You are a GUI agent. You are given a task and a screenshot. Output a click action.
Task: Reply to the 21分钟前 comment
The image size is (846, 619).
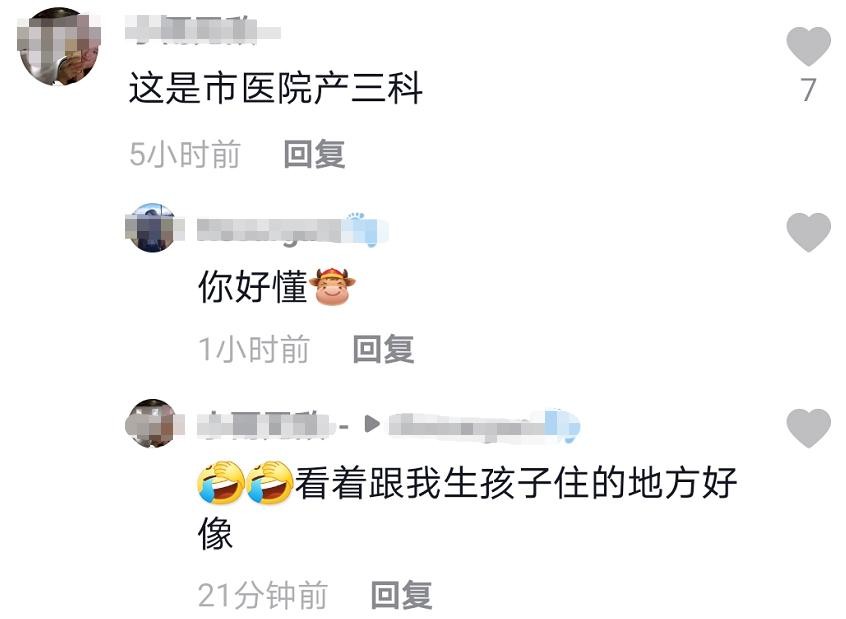click(x=401, y=595)
